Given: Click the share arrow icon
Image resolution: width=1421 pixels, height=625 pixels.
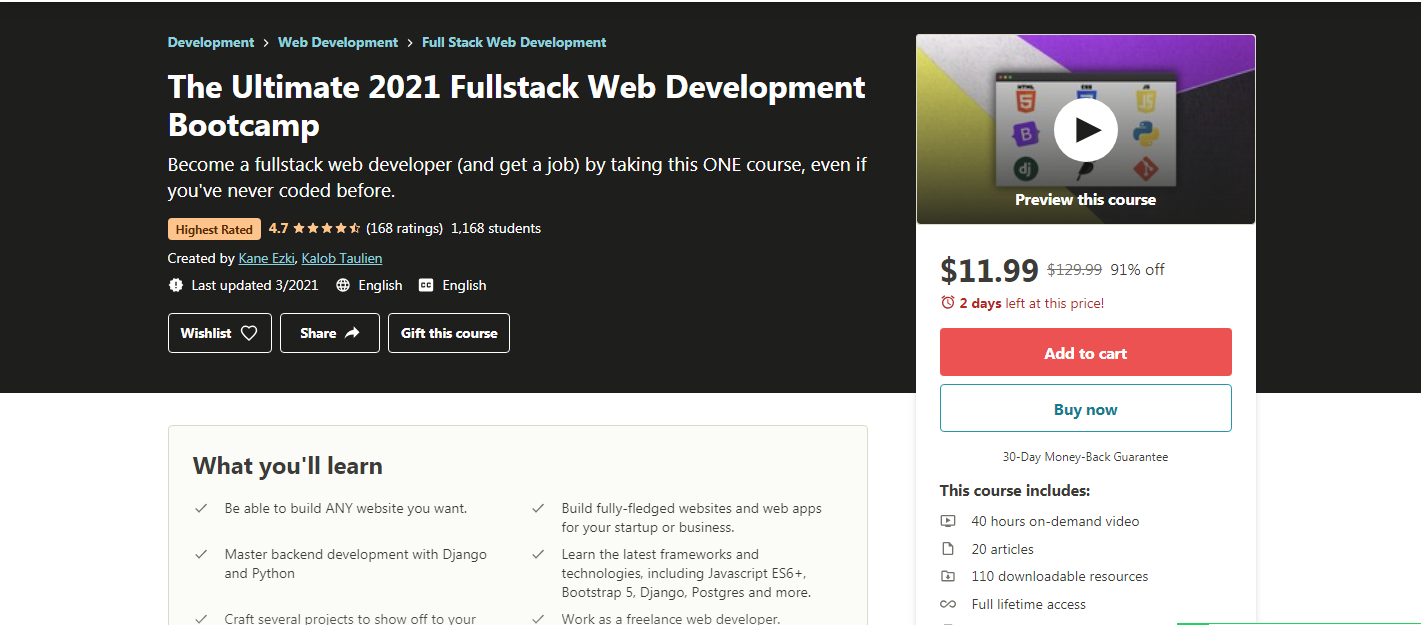Looking at the screenshot, I should [352, 333].
